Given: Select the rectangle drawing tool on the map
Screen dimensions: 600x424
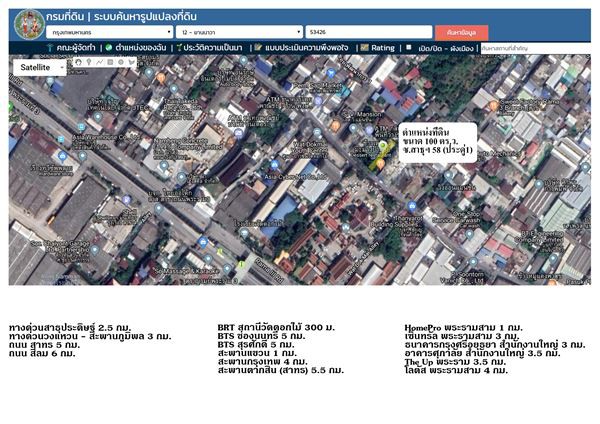Looking at the screenshot, I should [110, 62].
